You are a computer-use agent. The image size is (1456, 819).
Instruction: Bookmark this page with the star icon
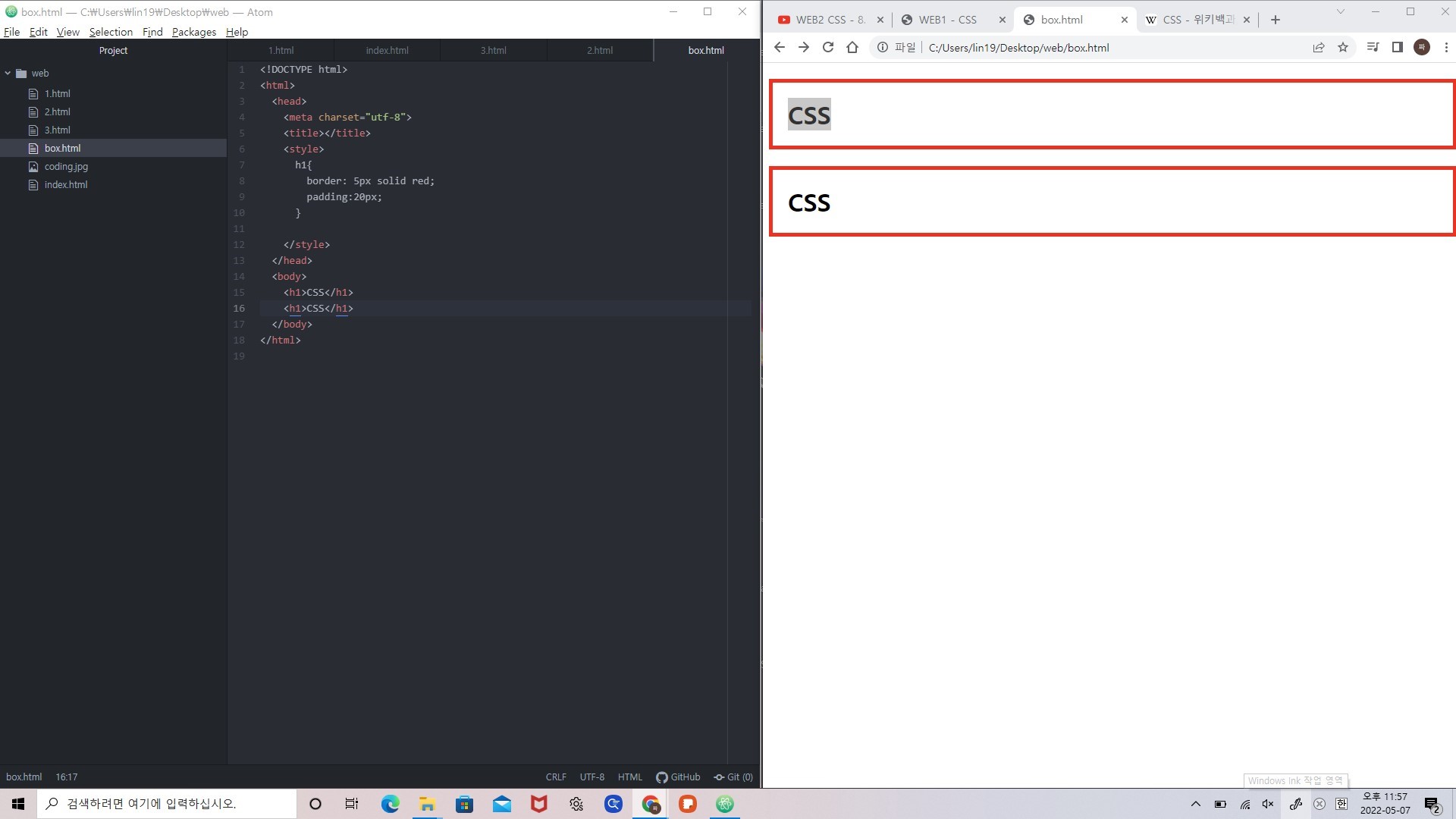click(1343, 47)
